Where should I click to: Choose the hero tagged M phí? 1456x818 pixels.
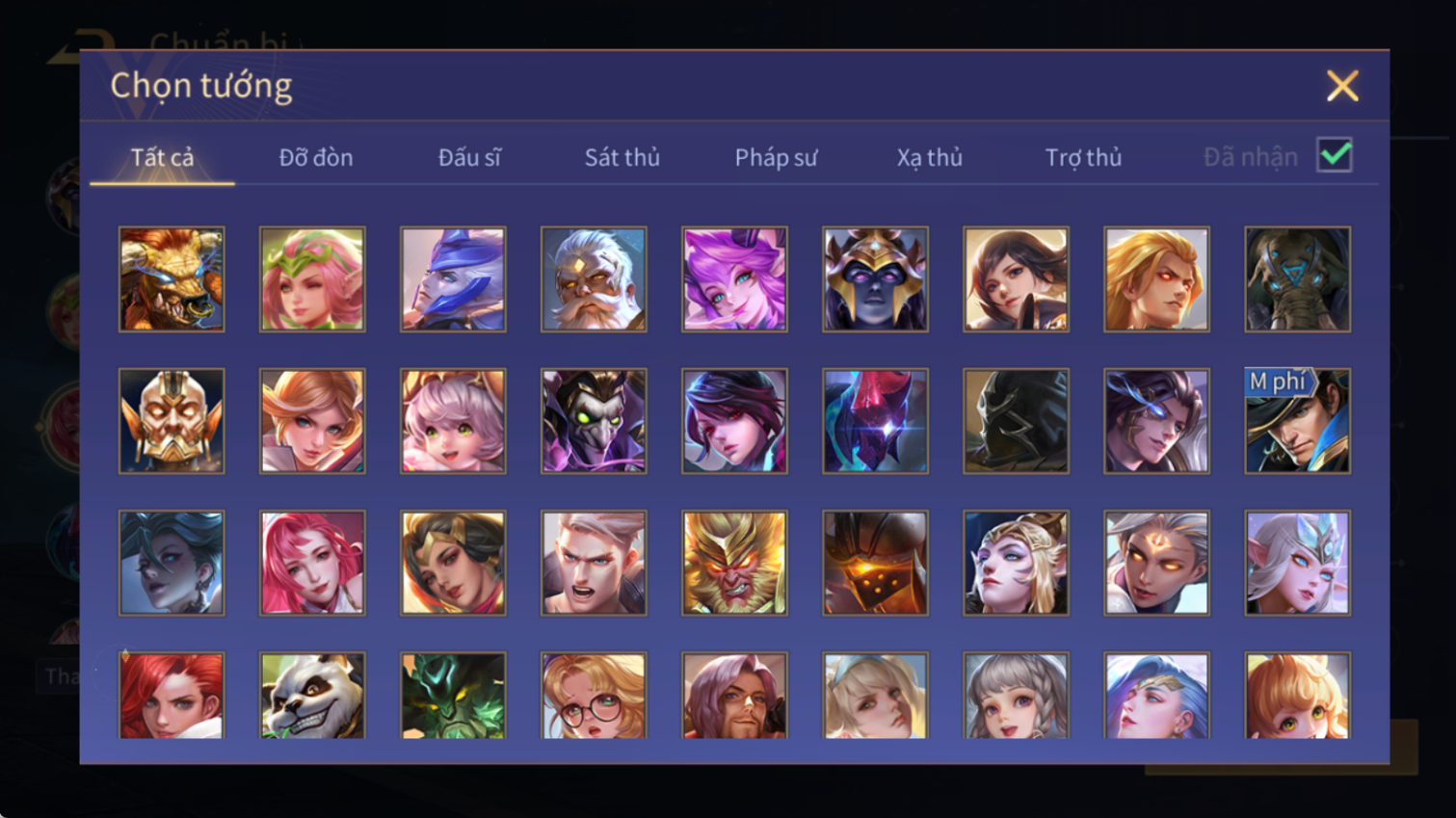(1297, 421)
